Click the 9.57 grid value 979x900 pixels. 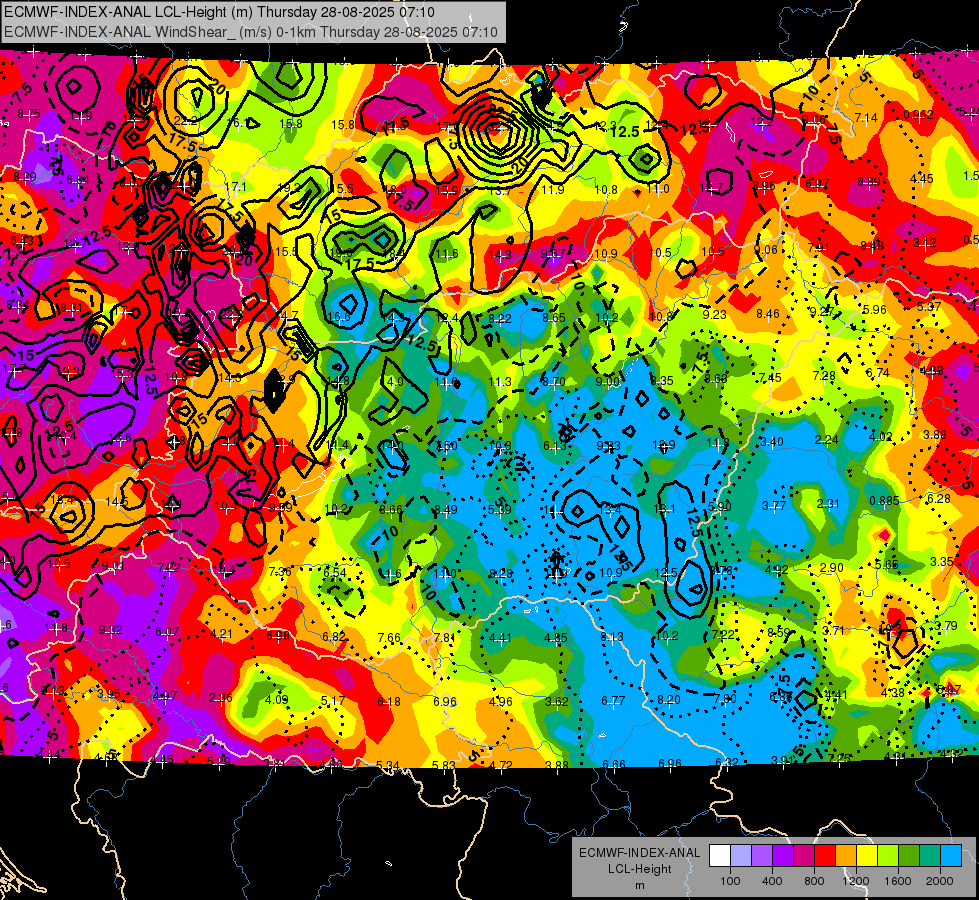pos(553,253)
